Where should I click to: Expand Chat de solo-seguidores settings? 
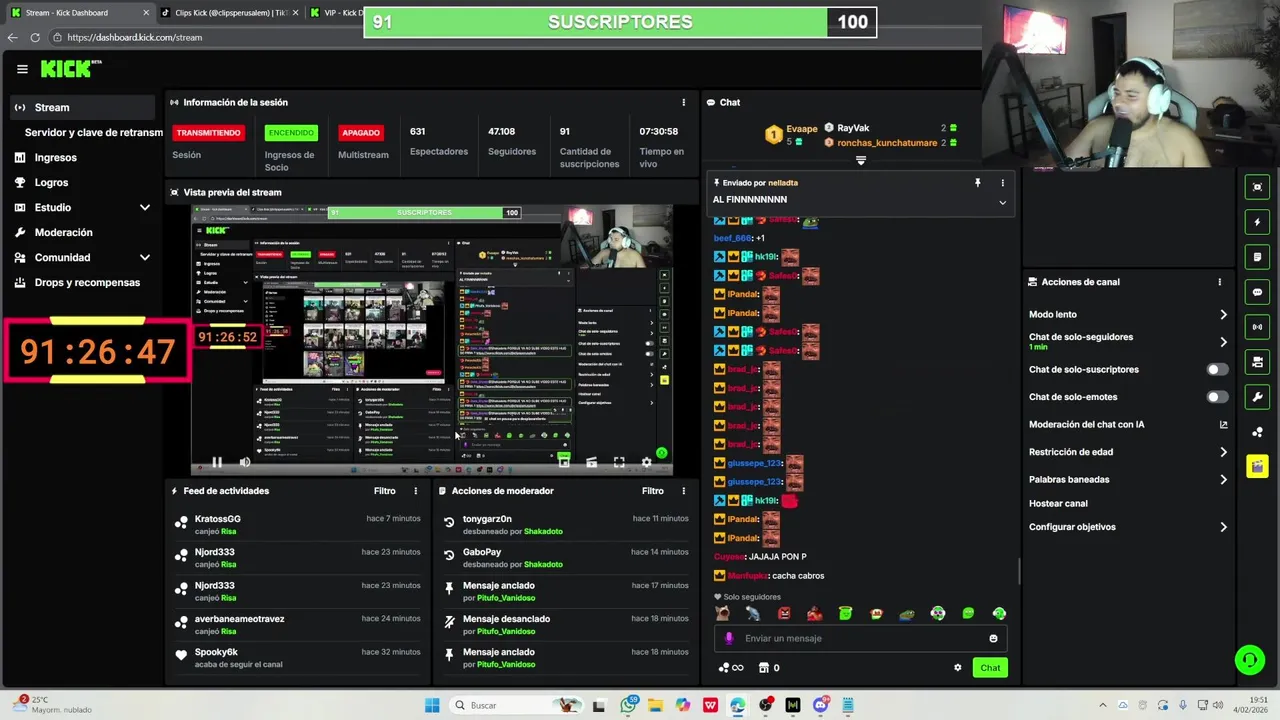click(x=1128, y=341)
